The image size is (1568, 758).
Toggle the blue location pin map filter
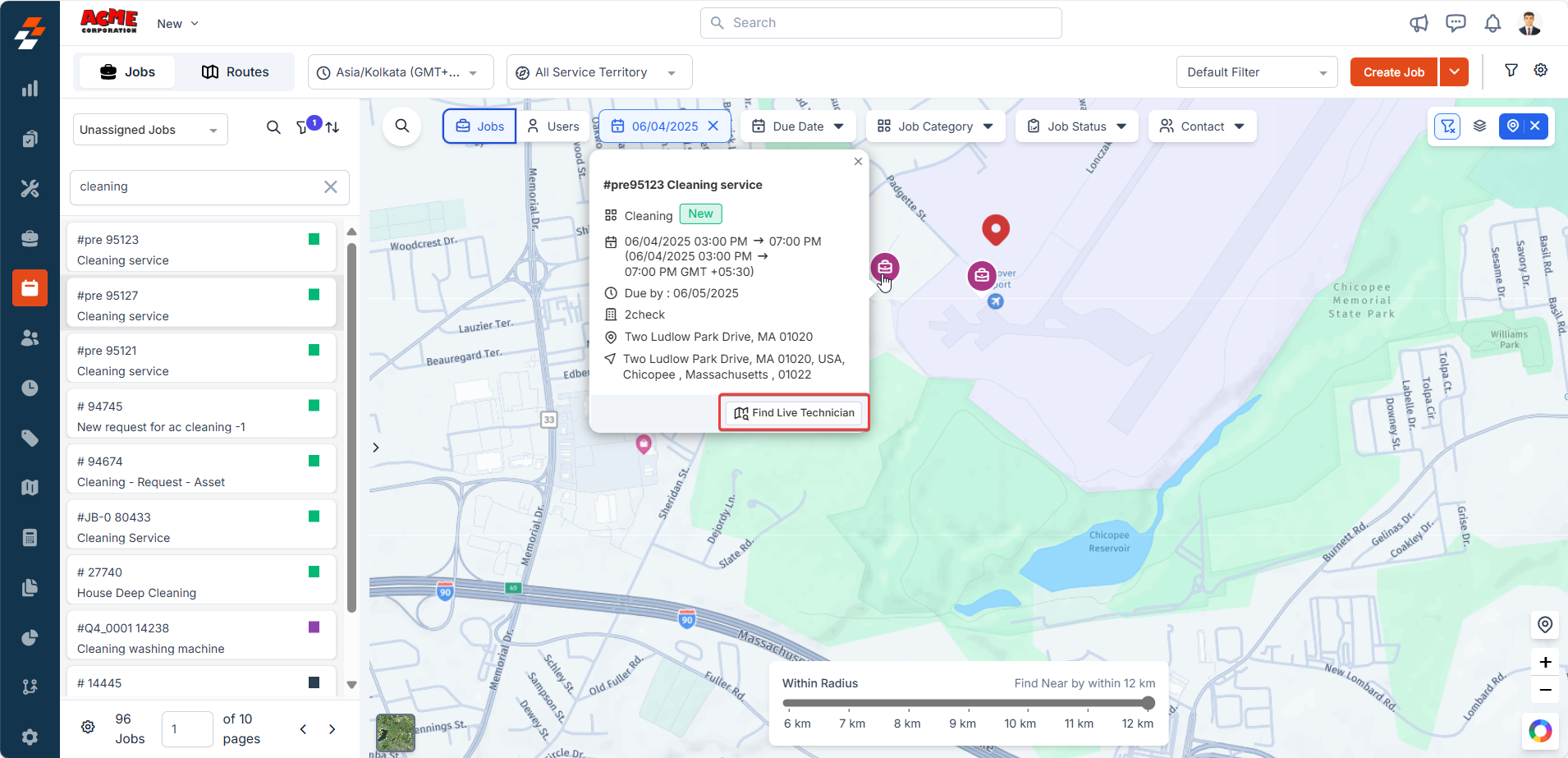[x=1513, y=126]
